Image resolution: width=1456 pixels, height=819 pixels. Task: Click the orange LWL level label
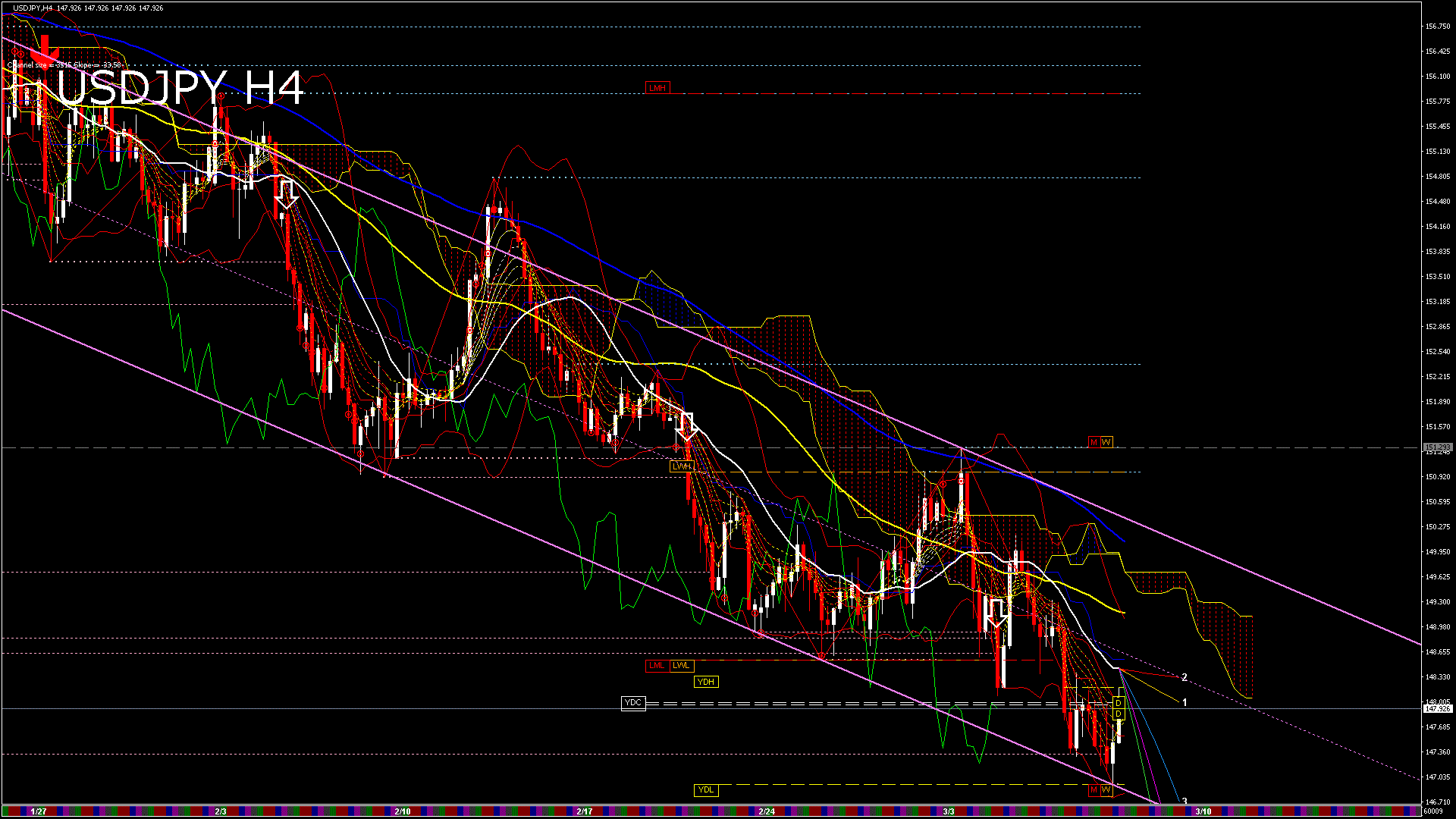pyautogui.click(x=682, y=666)
